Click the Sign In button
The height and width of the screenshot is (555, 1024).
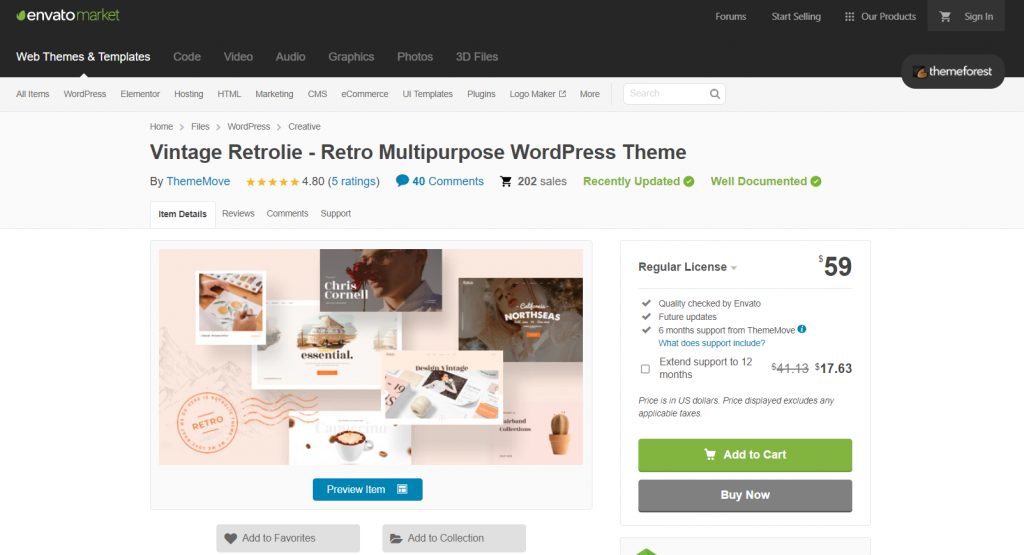pyautogui.click(x=978, y=16)
